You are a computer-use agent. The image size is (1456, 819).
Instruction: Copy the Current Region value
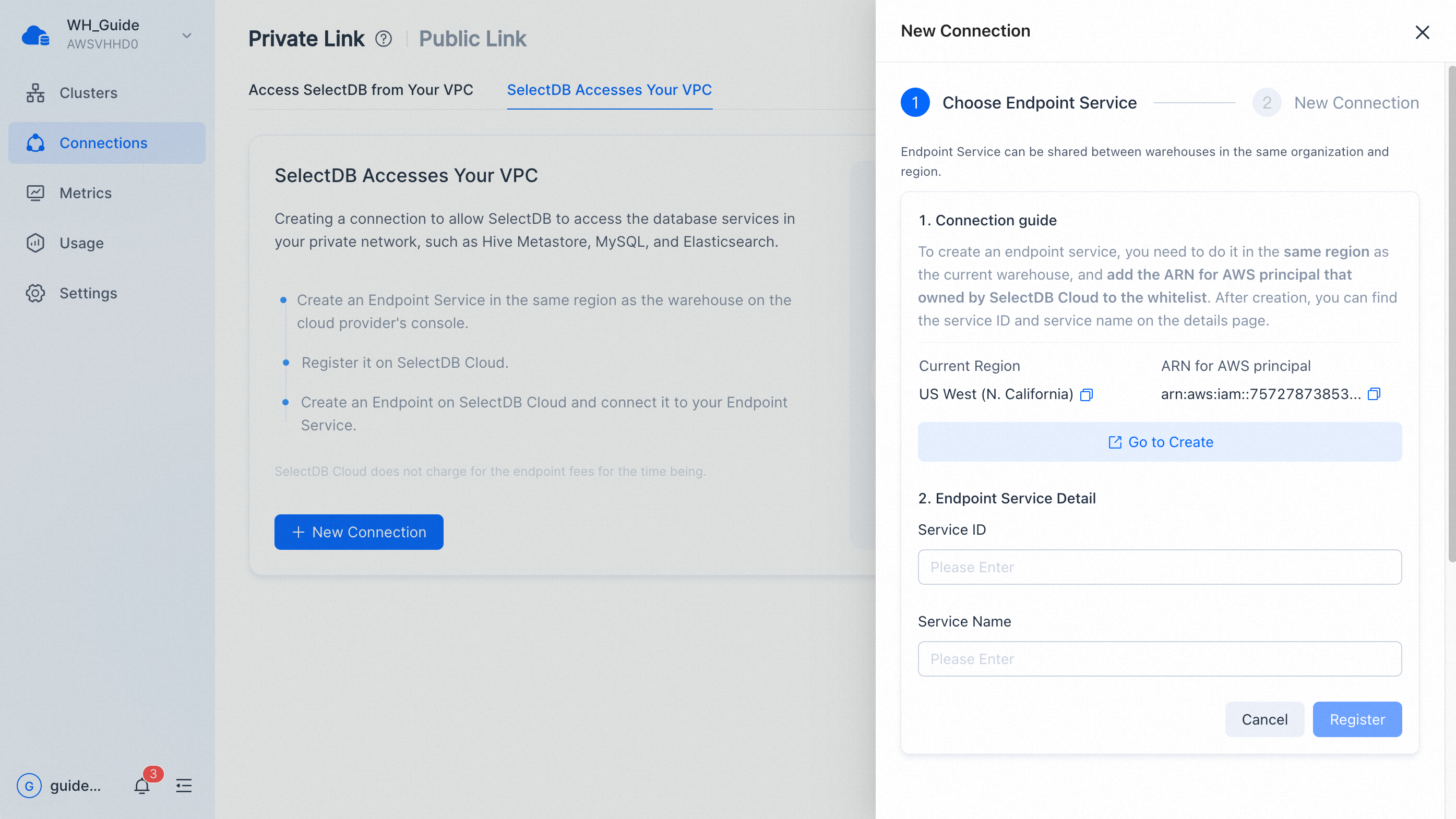1086,394
